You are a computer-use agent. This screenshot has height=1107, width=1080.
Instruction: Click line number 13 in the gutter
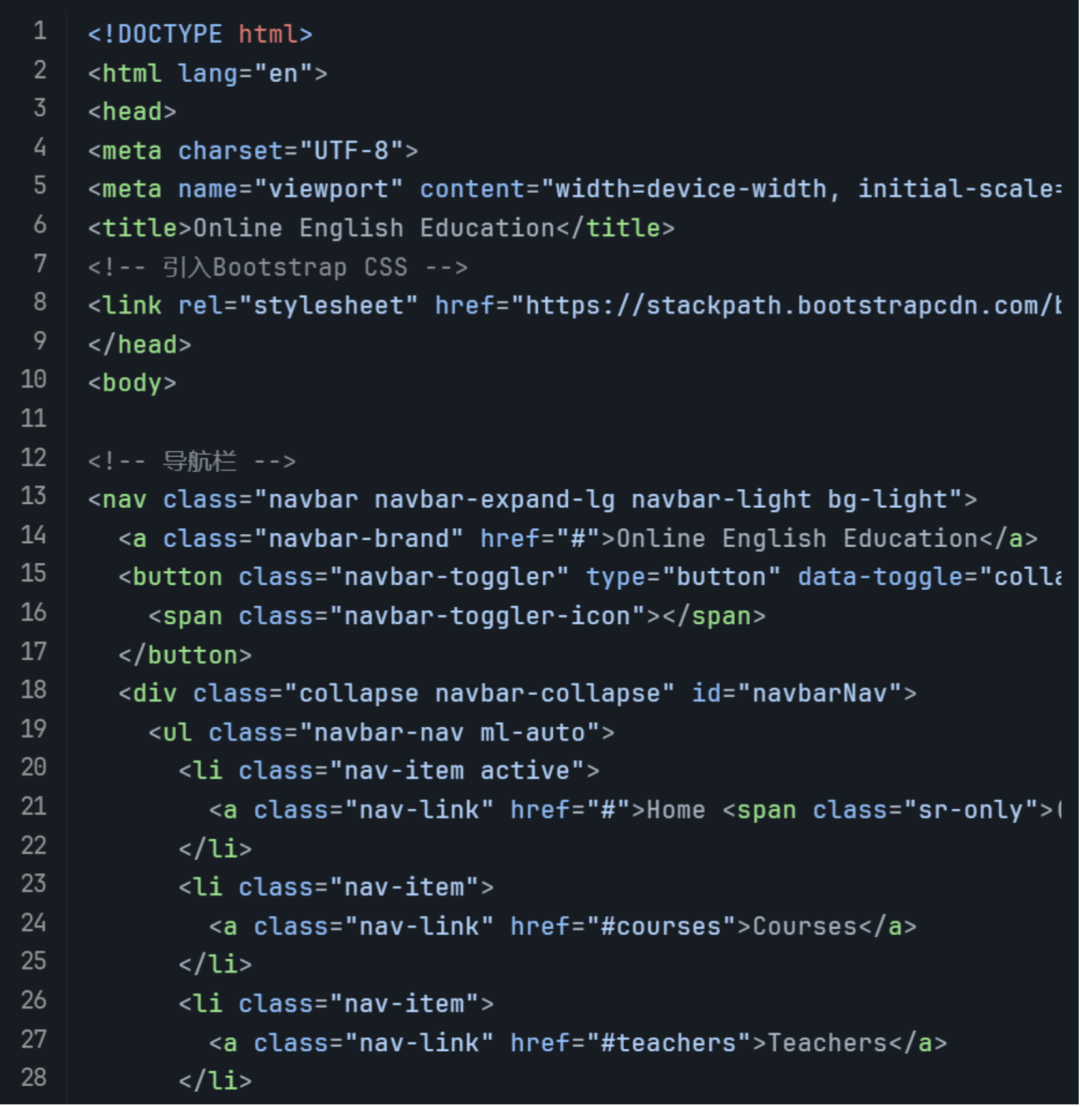(x=34, y=498)
